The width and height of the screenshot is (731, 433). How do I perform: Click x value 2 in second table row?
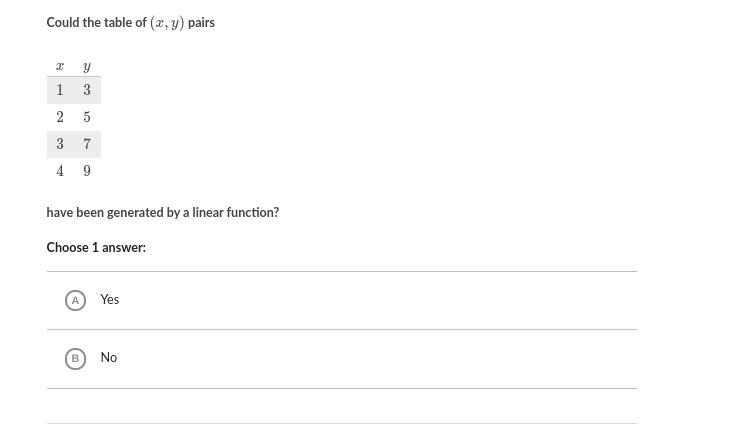point(60,117)
